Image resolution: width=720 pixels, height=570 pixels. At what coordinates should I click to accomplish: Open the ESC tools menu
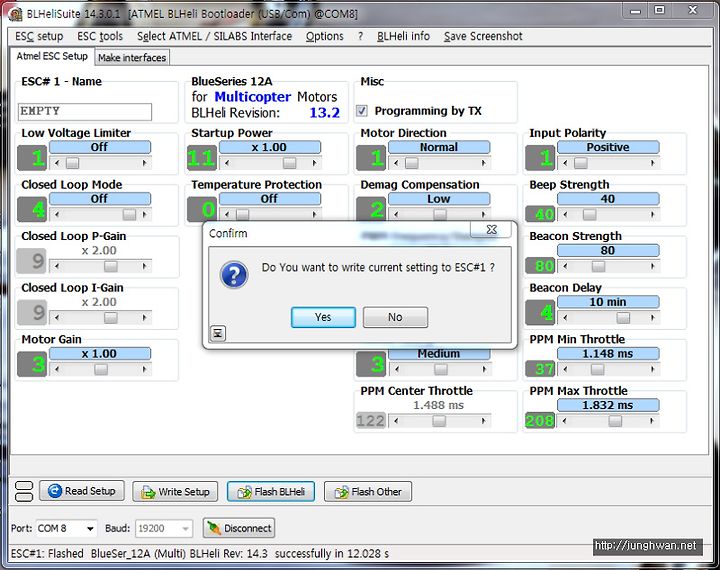100,36
